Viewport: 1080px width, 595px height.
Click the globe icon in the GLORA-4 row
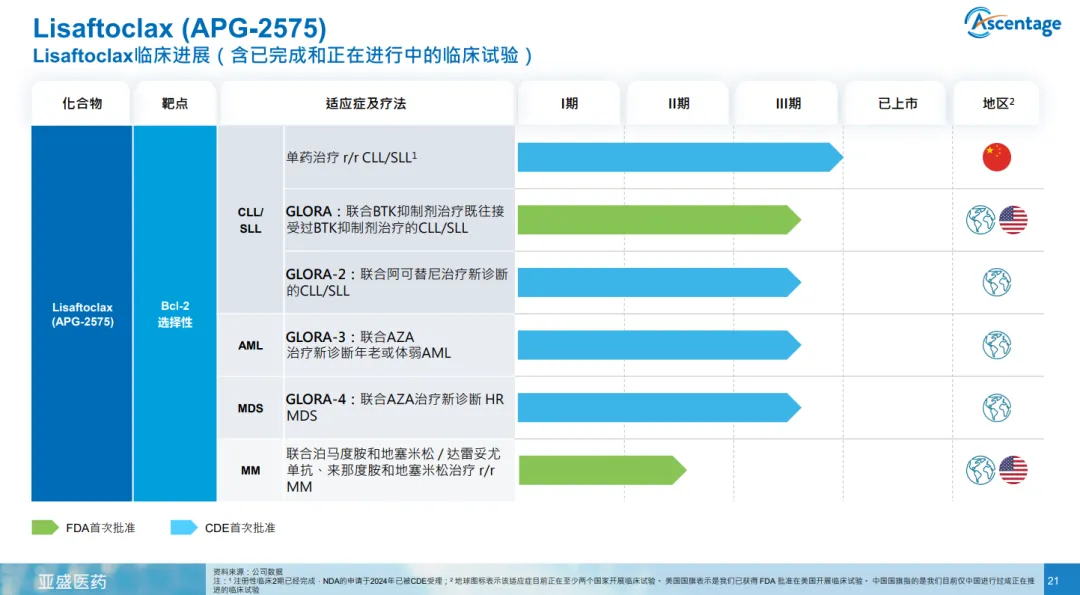point(997,408)
